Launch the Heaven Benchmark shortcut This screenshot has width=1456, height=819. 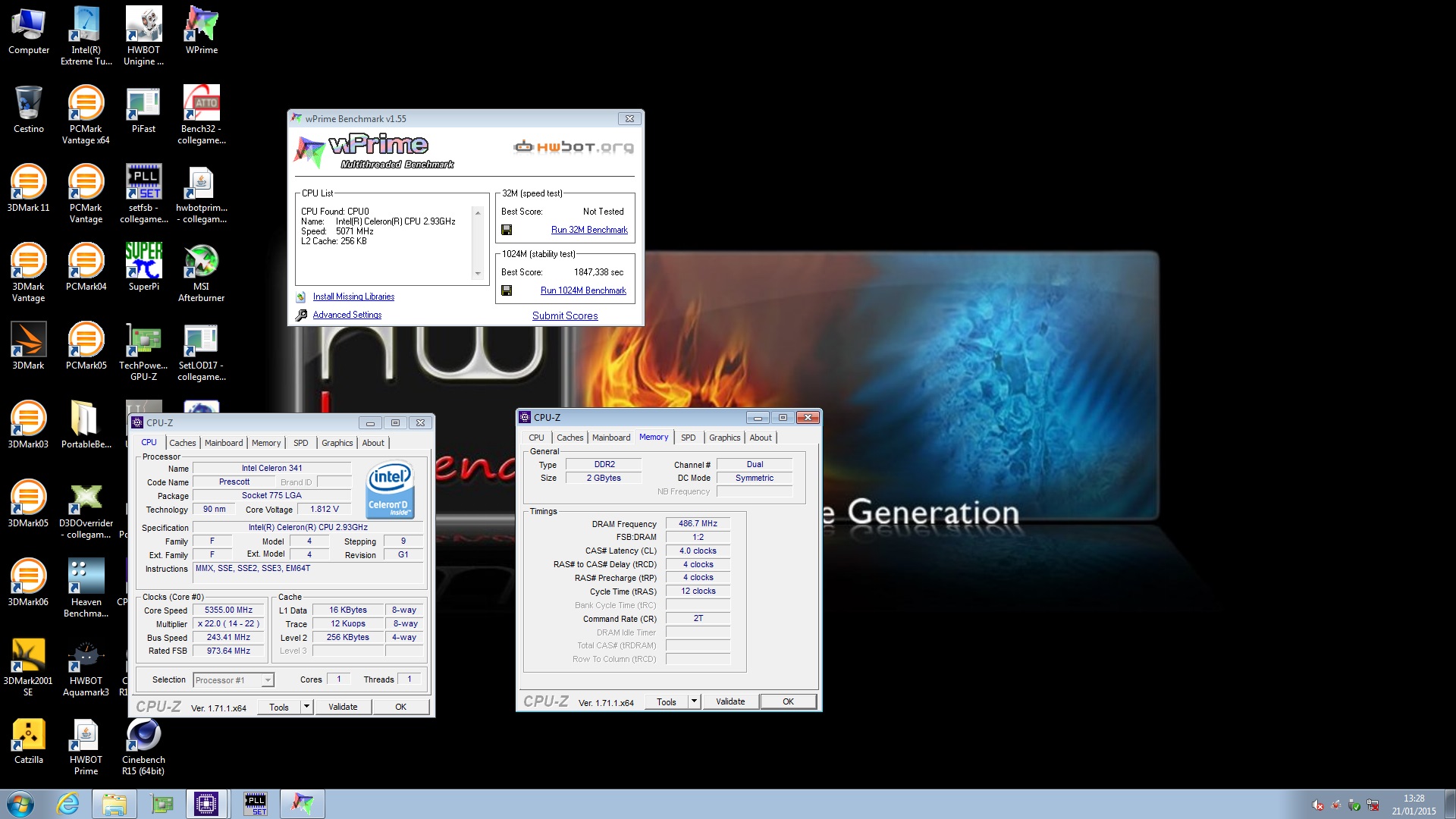tap(86, 587)
